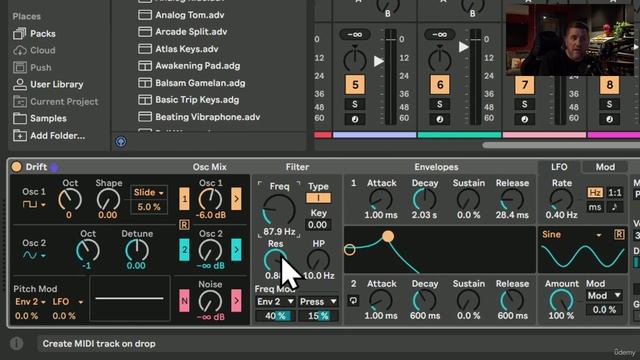Toggle the Drift device activator
640x360 pixels.
(x=16, y=167)
